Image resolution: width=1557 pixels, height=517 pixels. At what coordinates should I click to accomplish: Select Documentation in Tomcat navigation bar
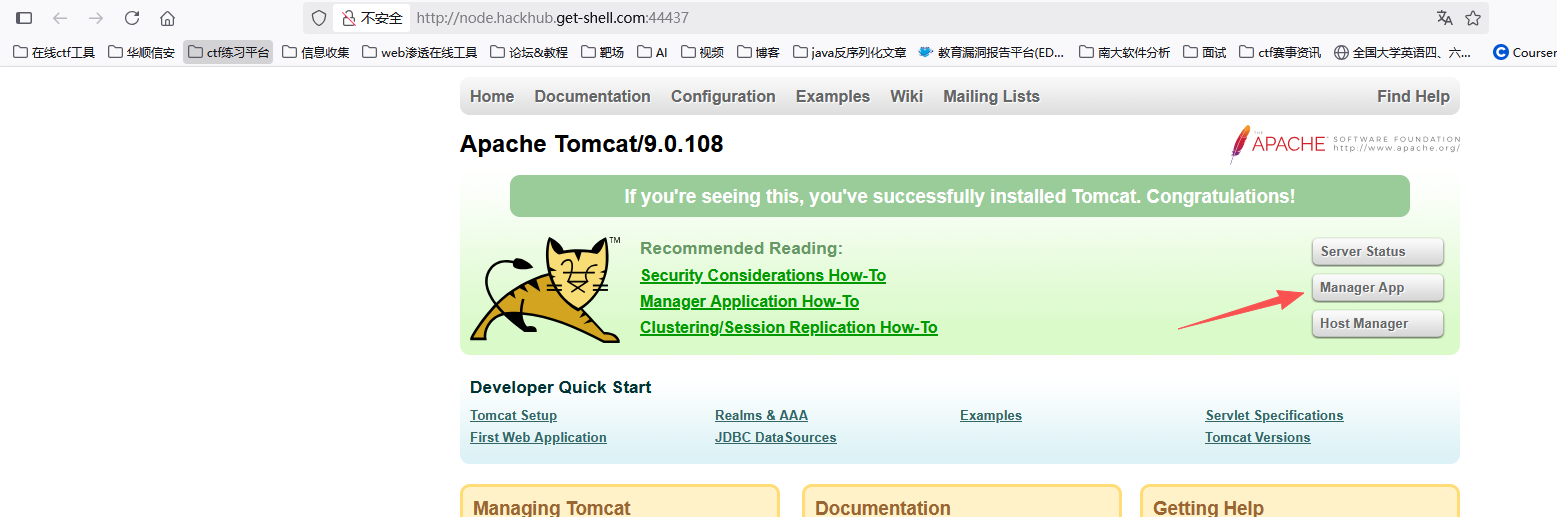(592, 96)
